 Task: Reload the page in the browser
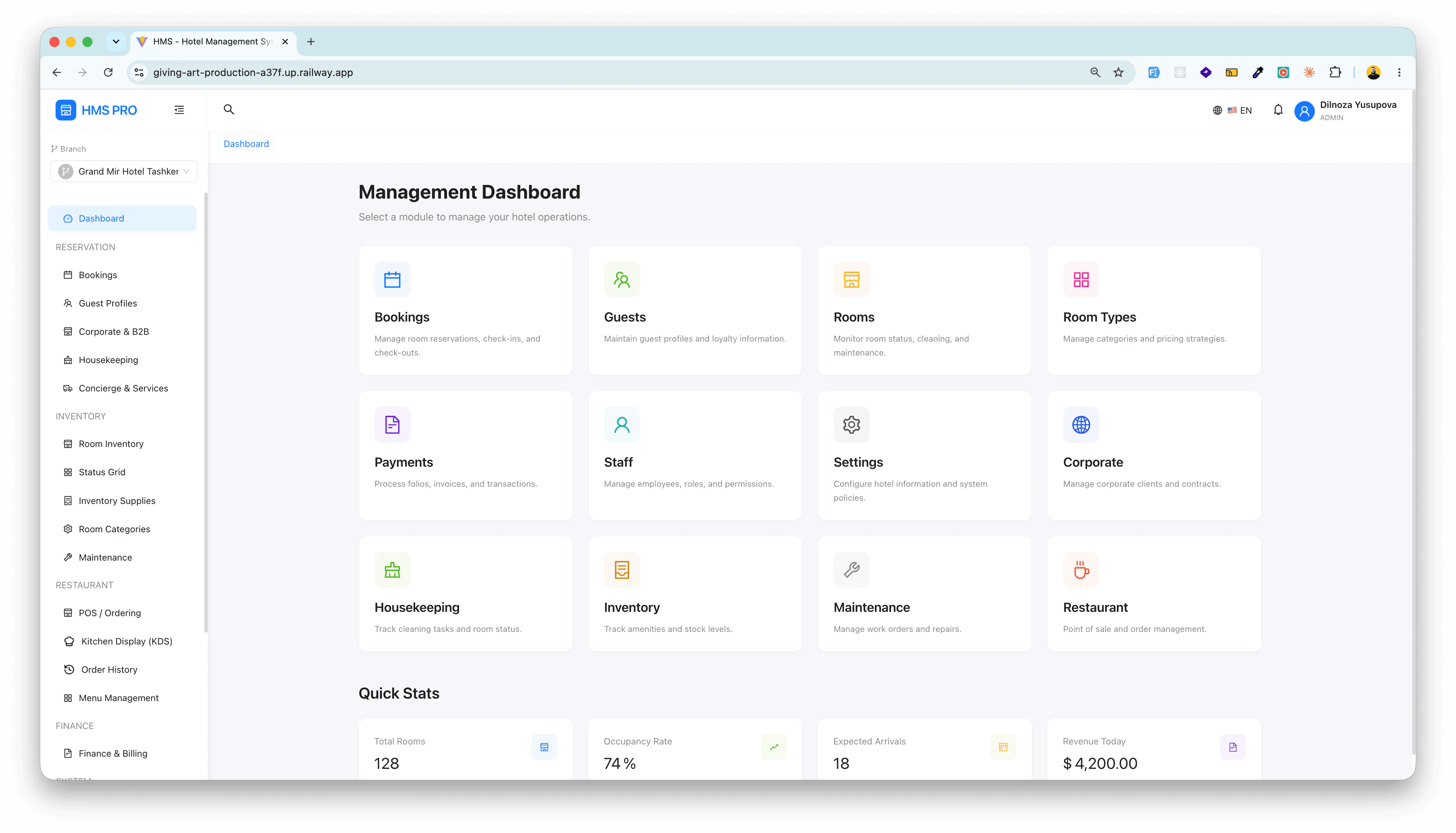click(x=108, y=73)
